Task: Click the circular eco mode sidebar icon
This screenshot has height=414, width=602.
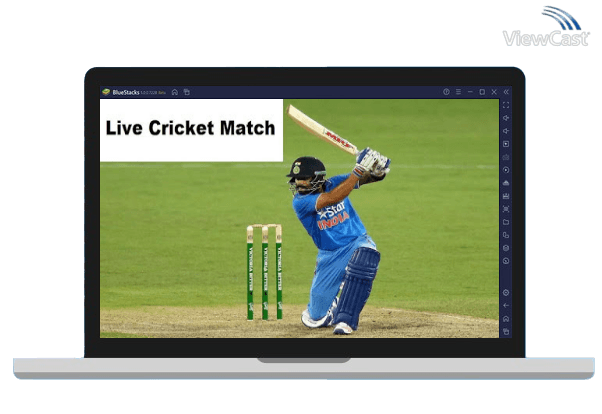Action: pyautogui.click(x=506, y=261)
